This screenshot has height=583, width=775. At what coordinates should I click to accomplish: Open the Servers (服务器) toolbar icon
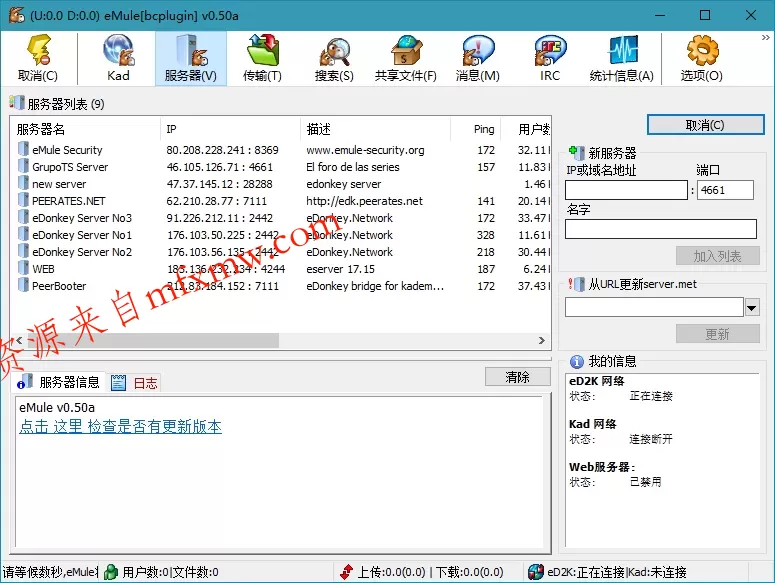191,50
